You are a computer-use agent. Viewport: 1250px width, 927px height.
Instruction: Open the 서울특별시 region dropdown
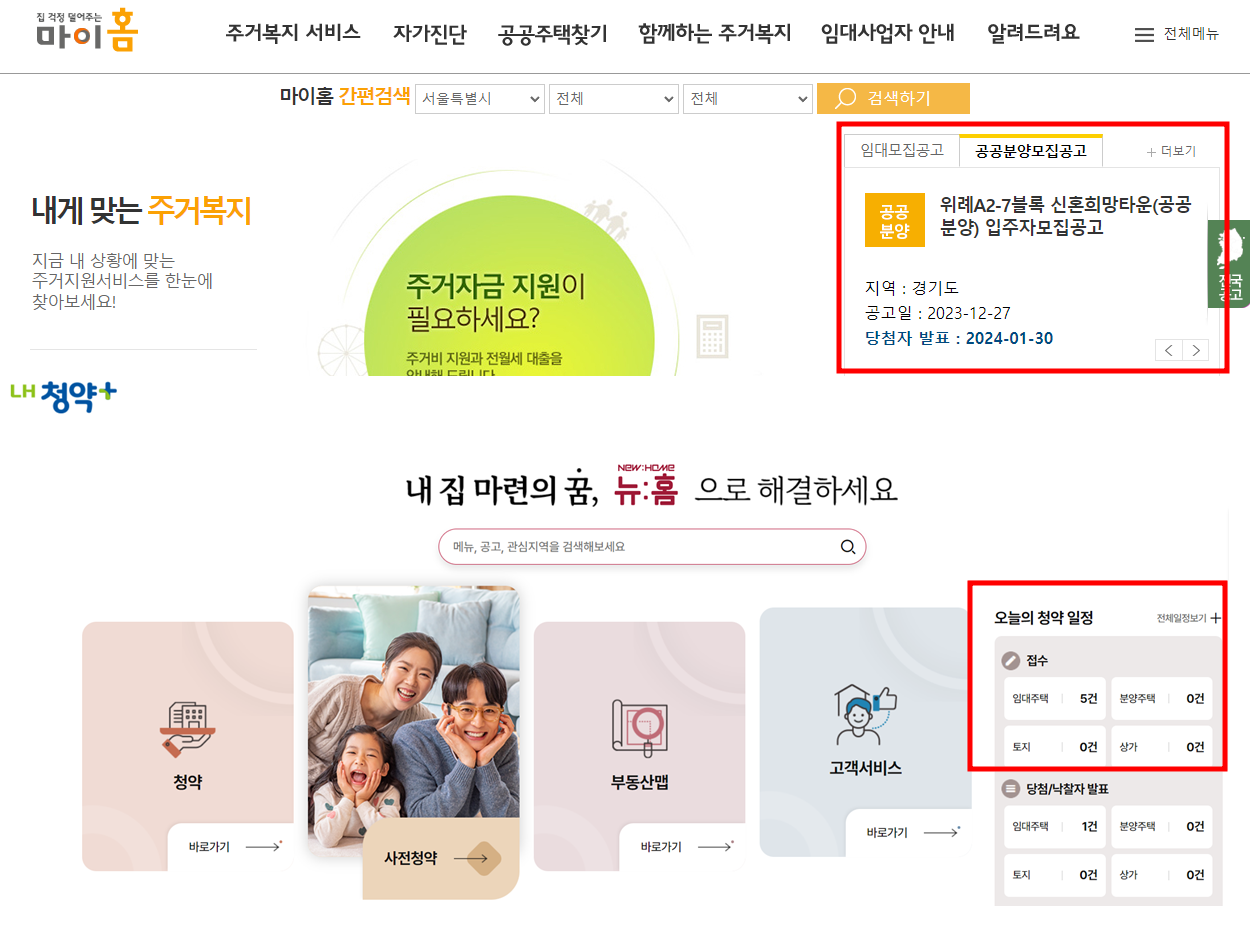(479, 98)
